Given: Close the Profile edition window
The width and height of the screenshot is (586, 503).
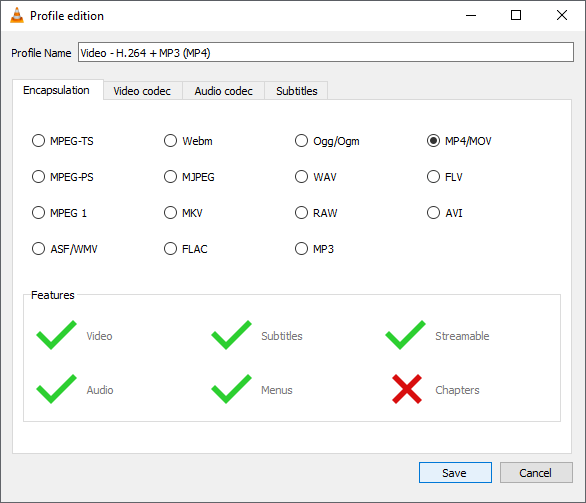Looking at the screenshot, I should (x=562, y=15).
